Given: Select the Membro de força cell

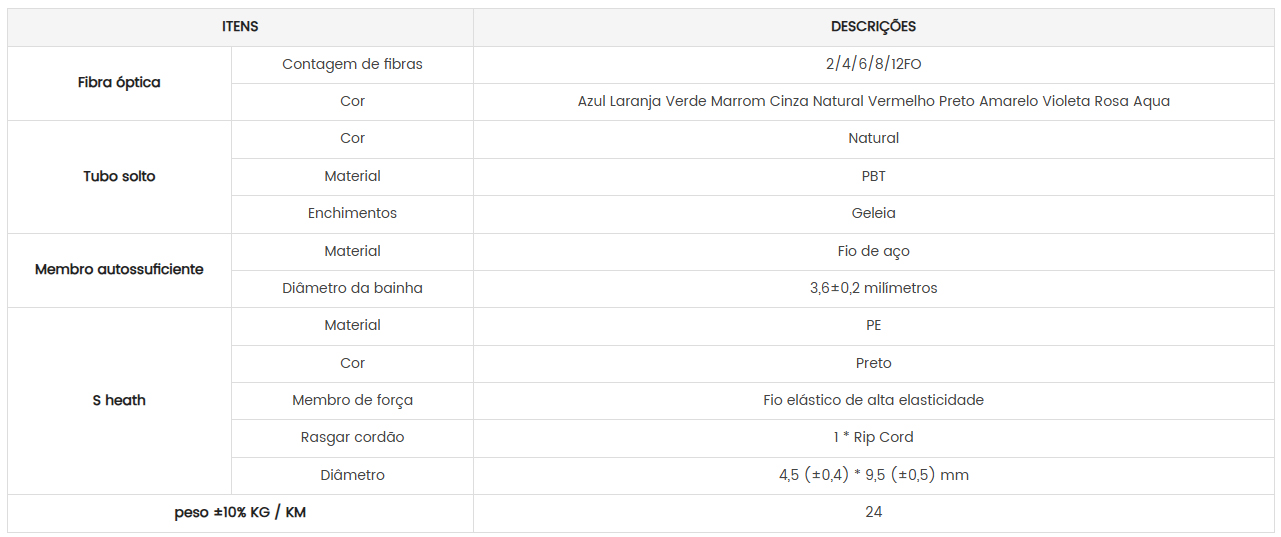Looking at the screenshot, I should coord(352,400).
